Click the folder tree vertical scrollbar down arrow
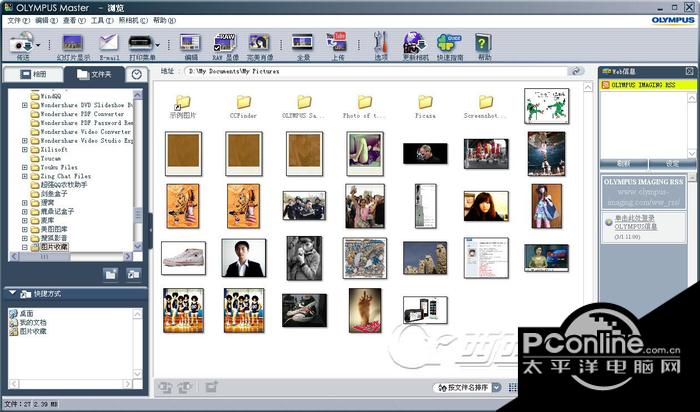 138,246
